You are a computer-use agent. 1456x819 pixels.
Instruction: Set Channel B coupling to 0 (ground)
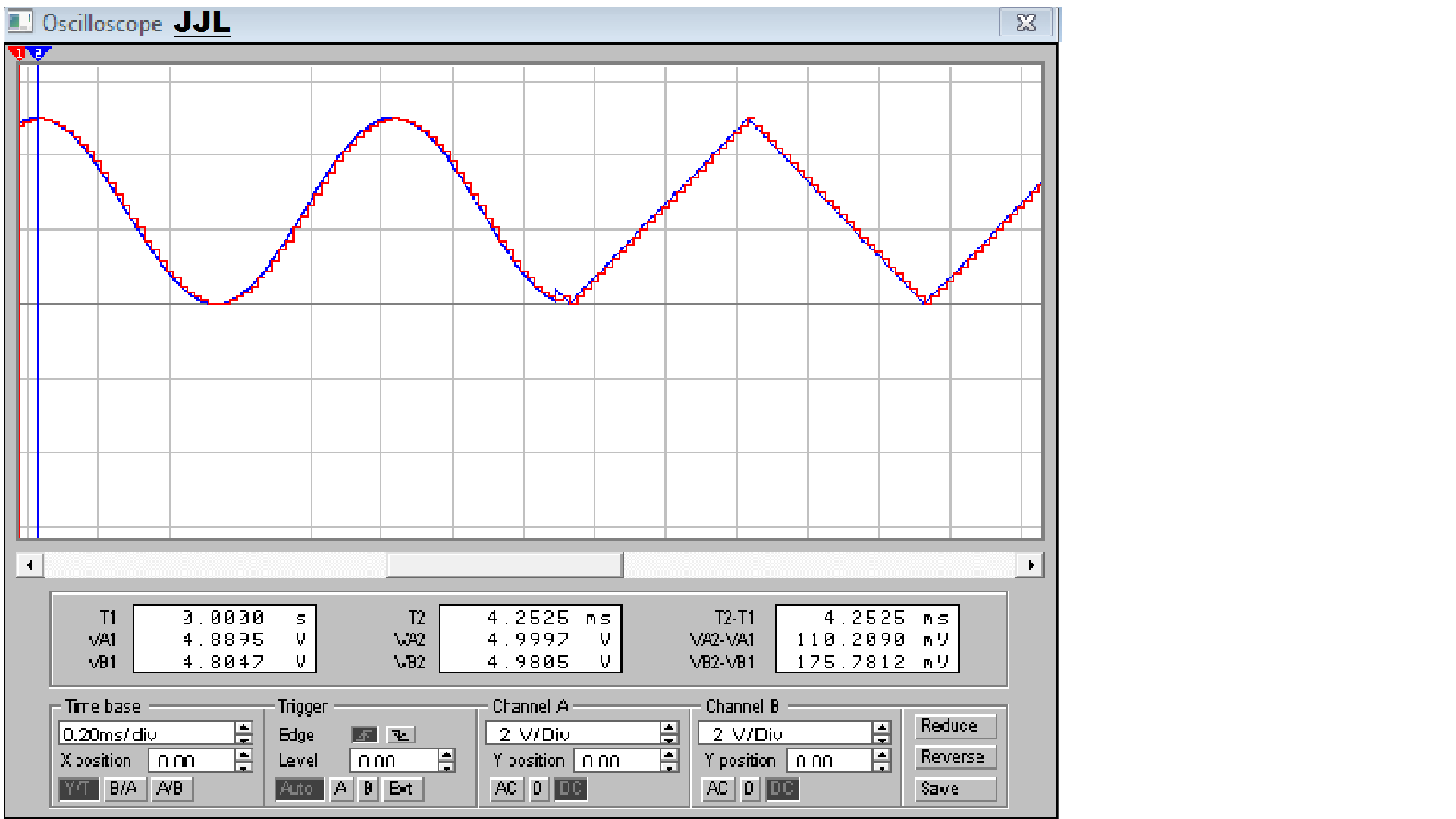point(750,789)
